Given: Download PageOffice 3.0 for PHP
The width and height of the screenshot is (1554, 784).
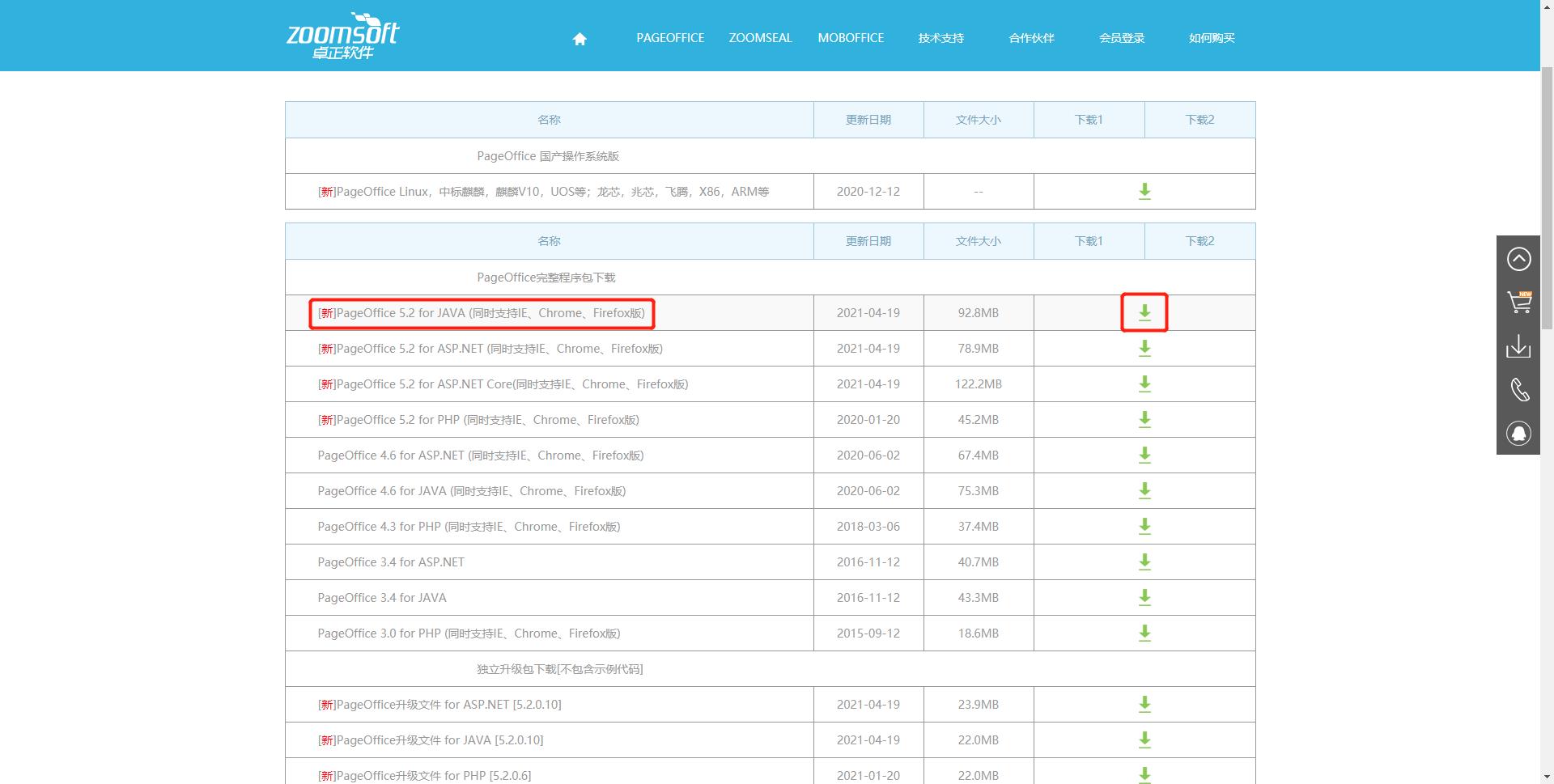Looking at the screenshot, I should [1144, 634].
